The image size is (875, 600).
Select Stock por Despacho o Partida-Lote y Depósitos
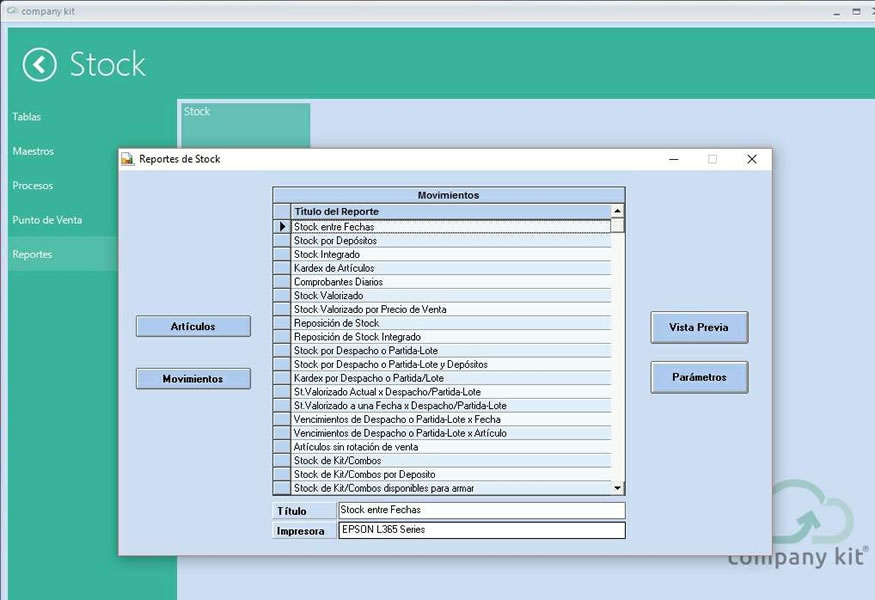451,364
